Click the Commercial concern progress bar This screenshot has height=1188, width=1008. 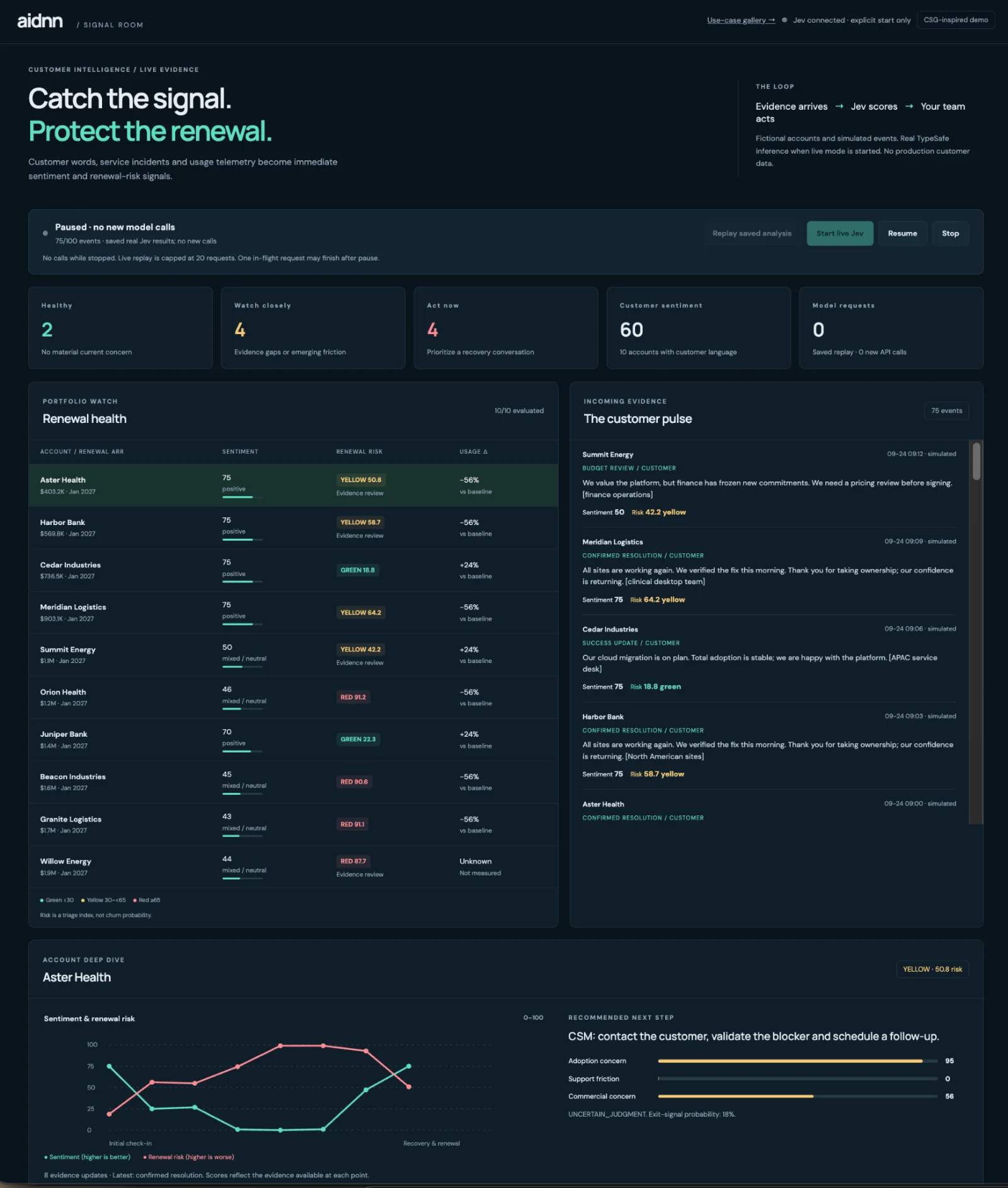pyautogui.click(x=798, y=1097)
